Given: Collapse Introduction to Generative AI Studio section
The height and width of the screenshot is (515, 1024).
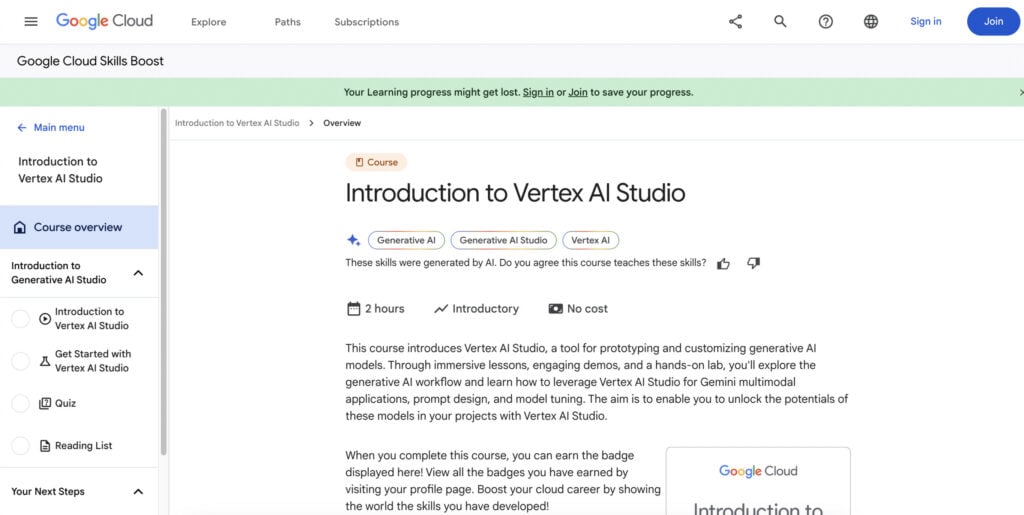Looking at the screenshot, I should [x=138, y=273].
